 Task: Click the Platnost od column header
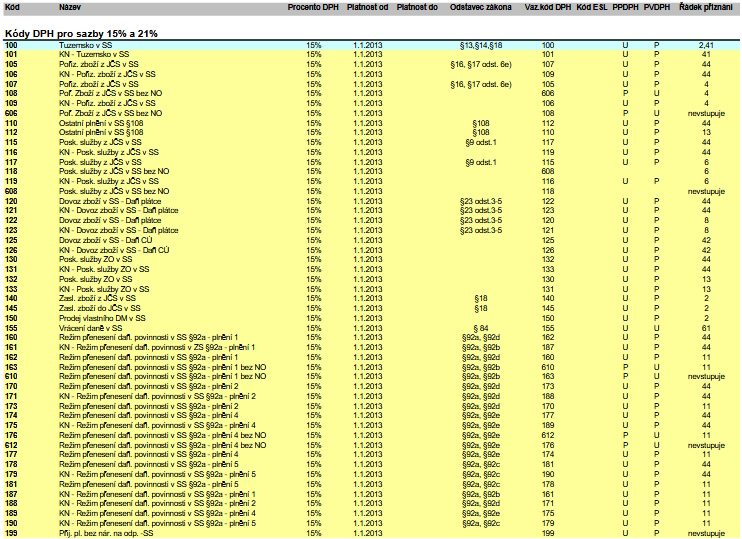click(367, 7)
